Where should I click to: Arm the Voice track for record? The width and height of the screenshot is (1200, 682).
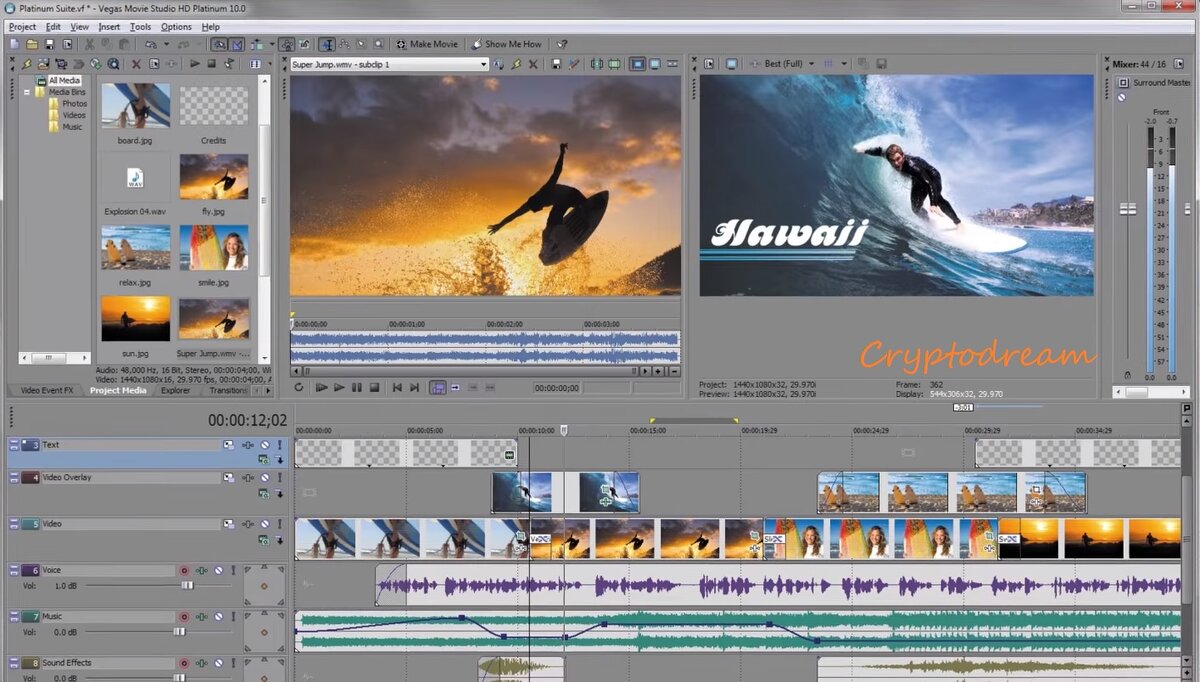pyautogui.click(x=184, y=570)
